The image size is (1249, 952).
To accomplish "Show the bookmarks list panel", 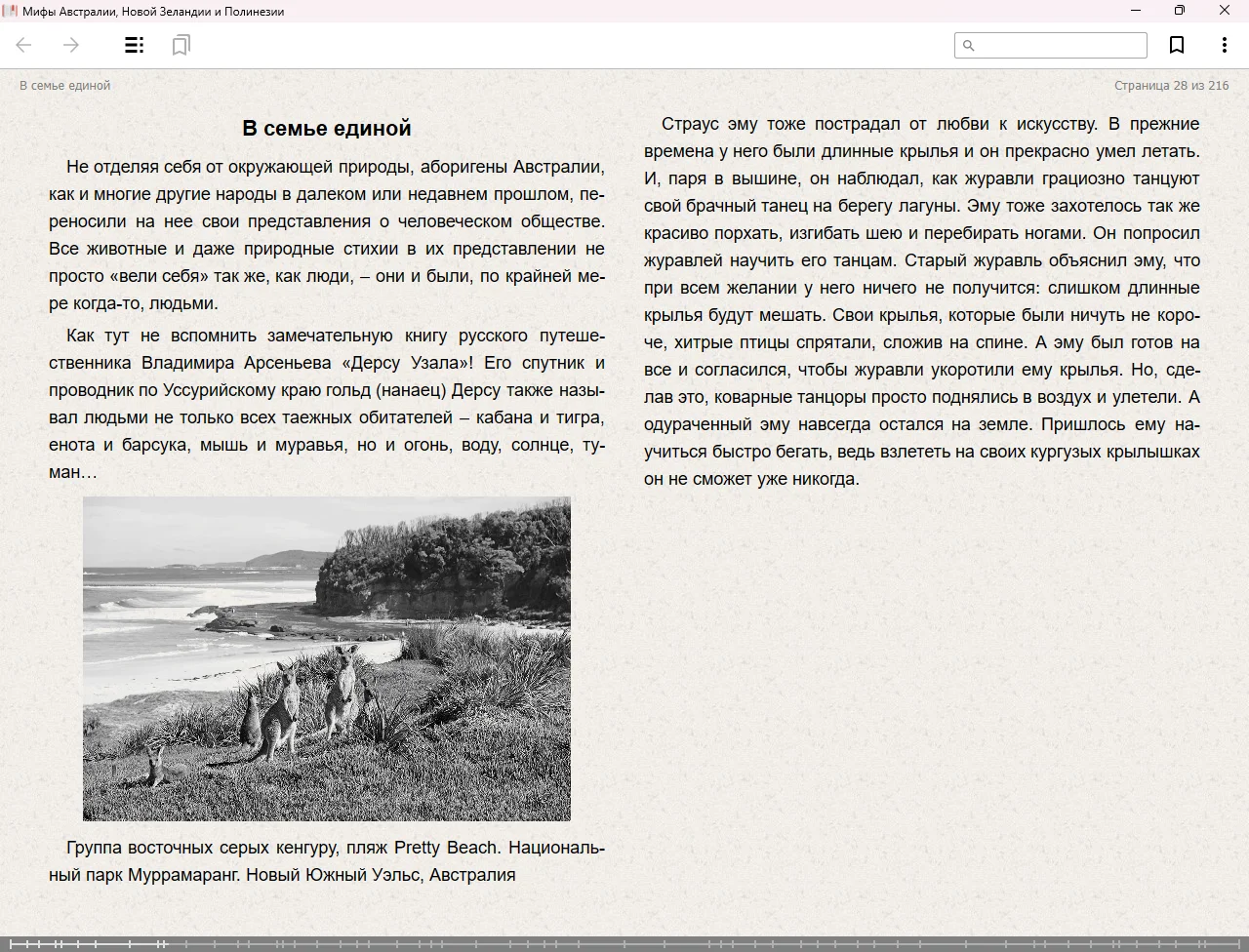I will pos(181,45).
